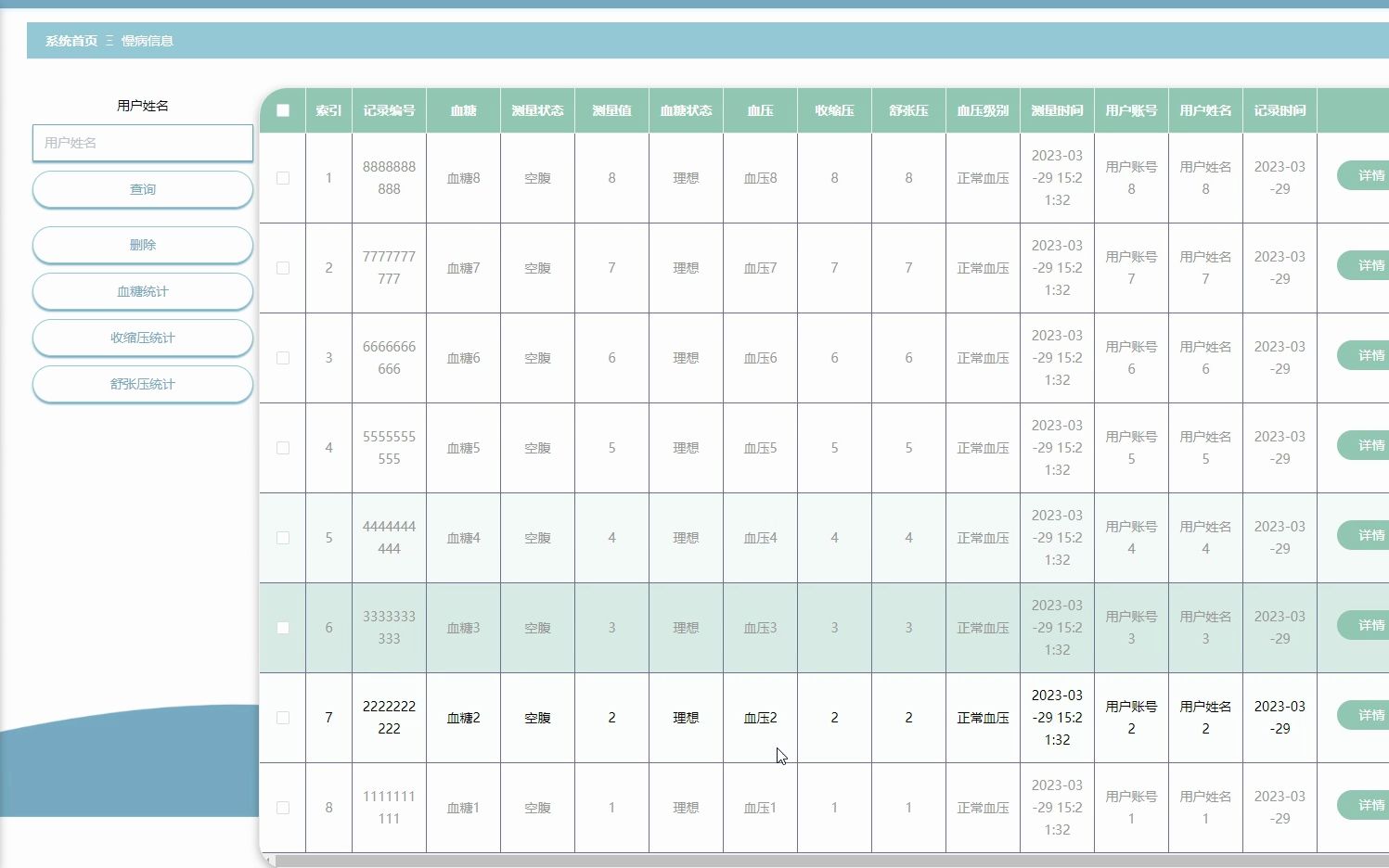The image size is (1389, 868).
Task: Open 血糖统计 statistics
Action: pyautogui.click(x=143, y=291)
